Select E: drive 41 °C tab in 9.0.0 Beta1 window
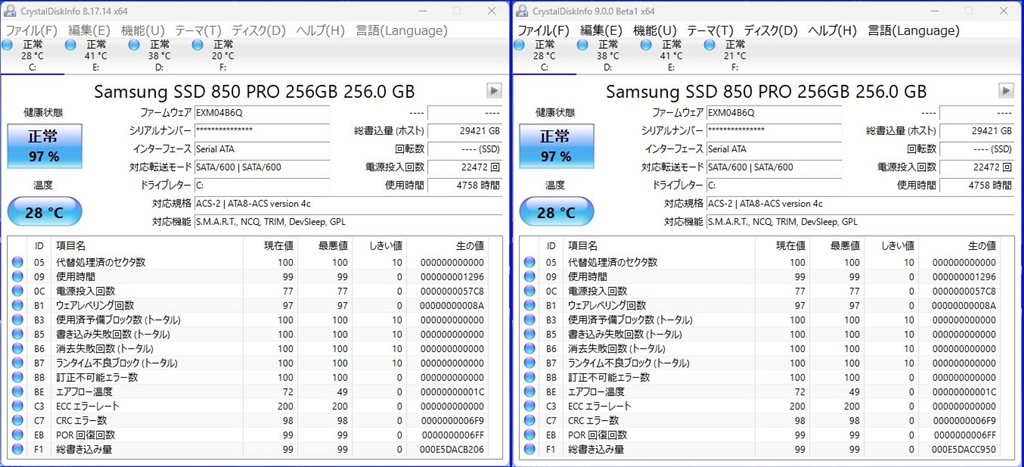Image resolution: width=1024 pixels, height=467 pixels. [x=671, y=56]
